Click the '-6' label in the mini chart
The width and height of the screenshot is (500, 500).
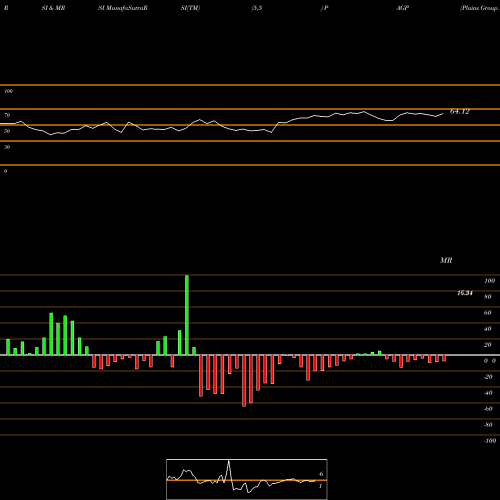click(321, 474)
